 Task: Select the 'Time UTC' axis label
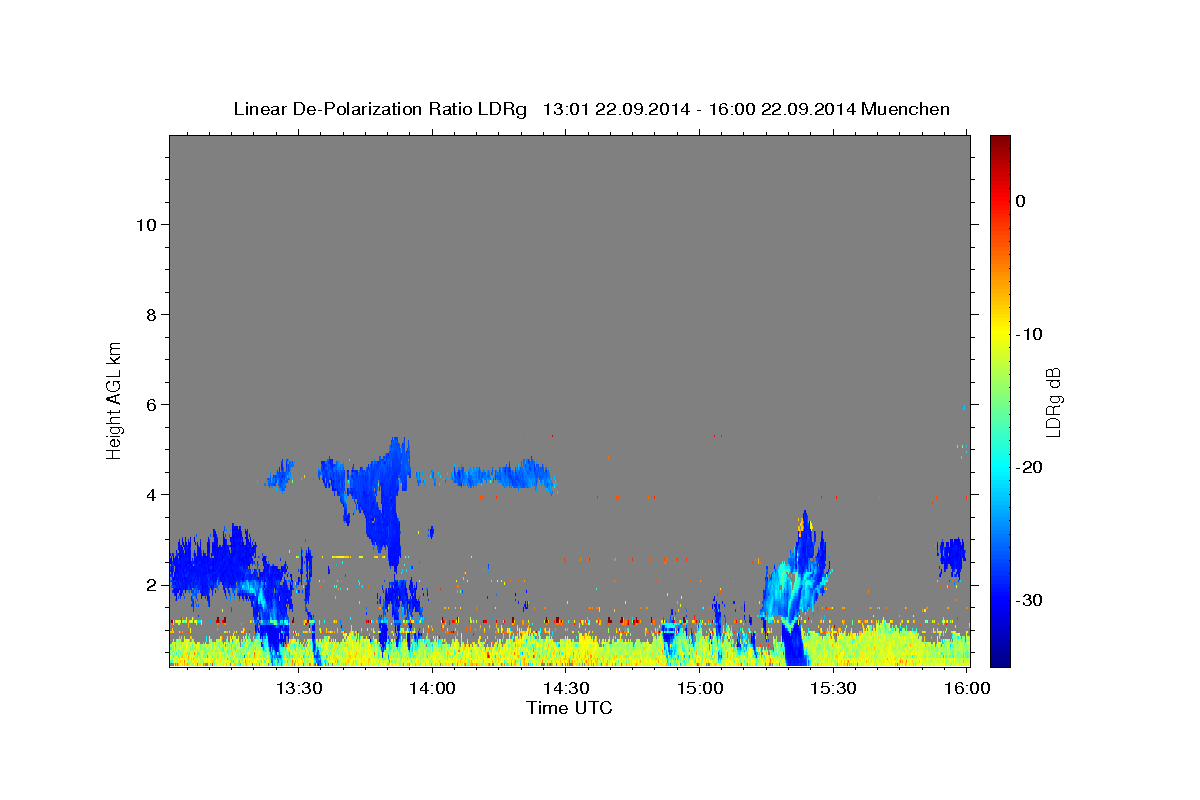(x=569, y=708)
